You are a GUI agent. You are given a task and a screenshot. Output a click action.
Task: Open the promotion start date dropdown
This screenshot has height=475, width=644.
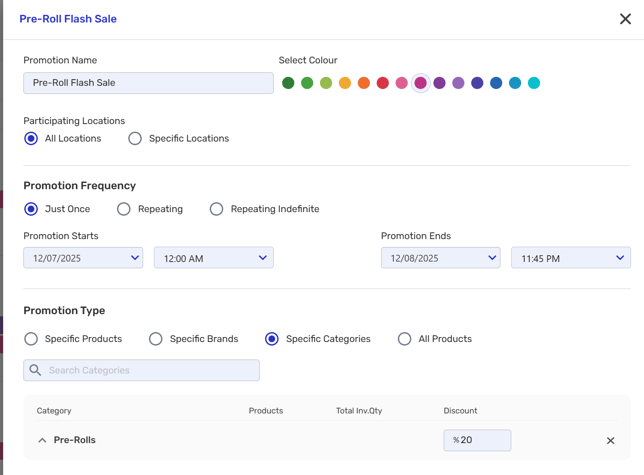[x=83, y=258]
